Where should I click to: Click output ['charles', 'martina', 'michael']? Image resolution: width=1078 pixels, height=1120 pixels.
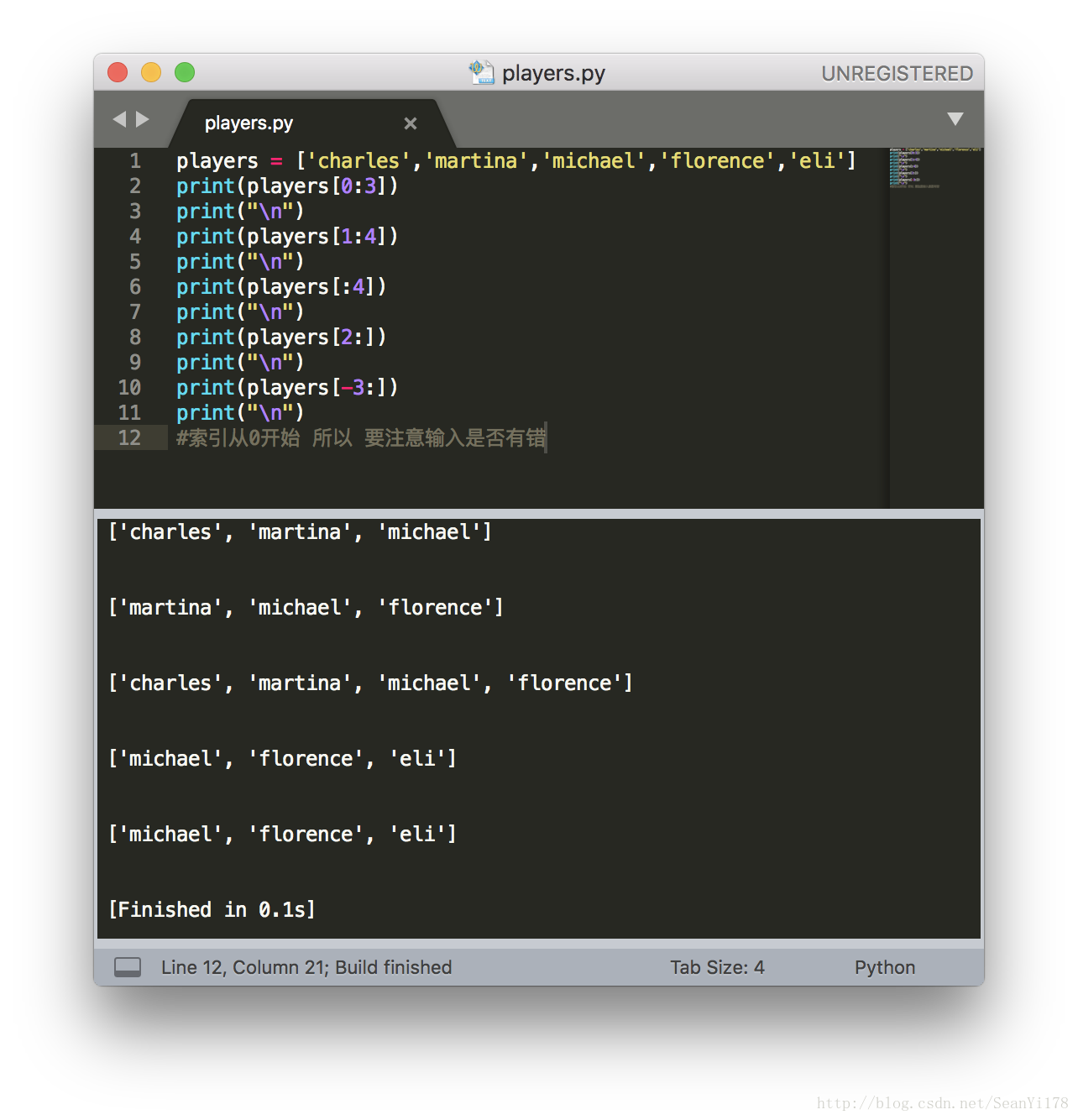[x=300, y=531]
